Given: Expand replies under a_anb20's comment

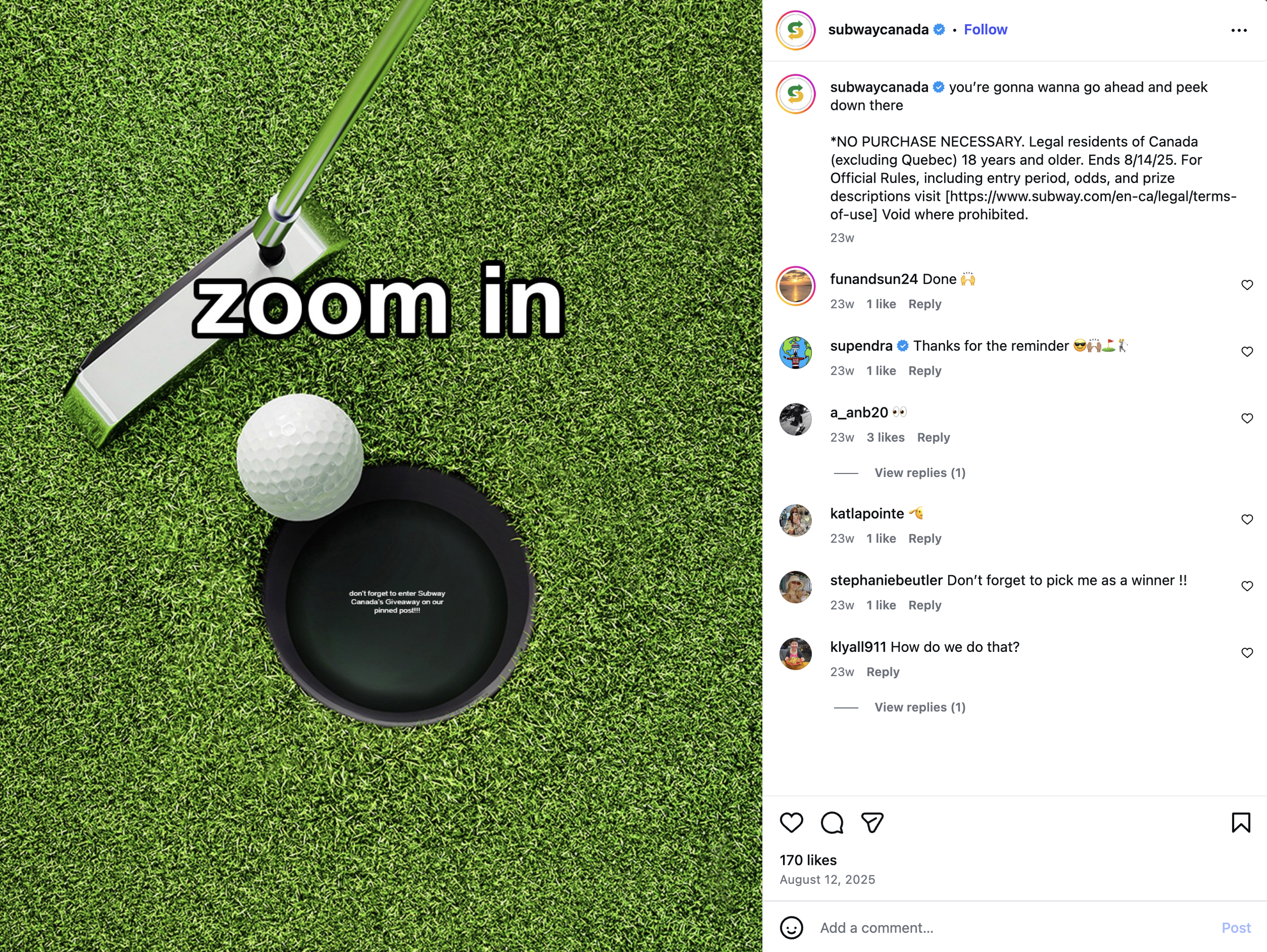Looking at the screenshot, I should tap(919, 472).
